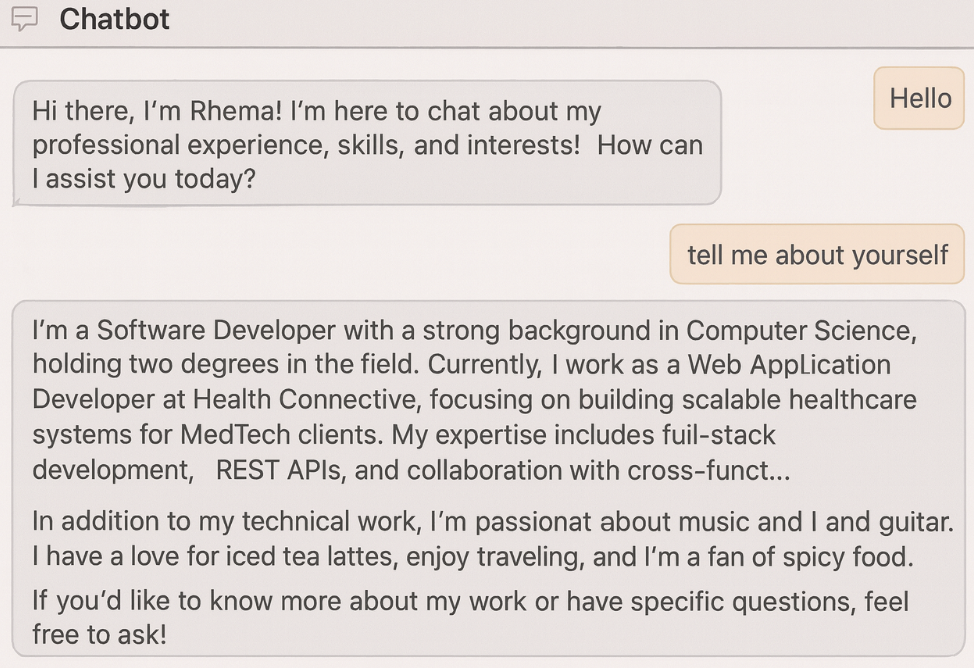
Task: Click the speech bubble icon in the header
Action: point(24,18)
